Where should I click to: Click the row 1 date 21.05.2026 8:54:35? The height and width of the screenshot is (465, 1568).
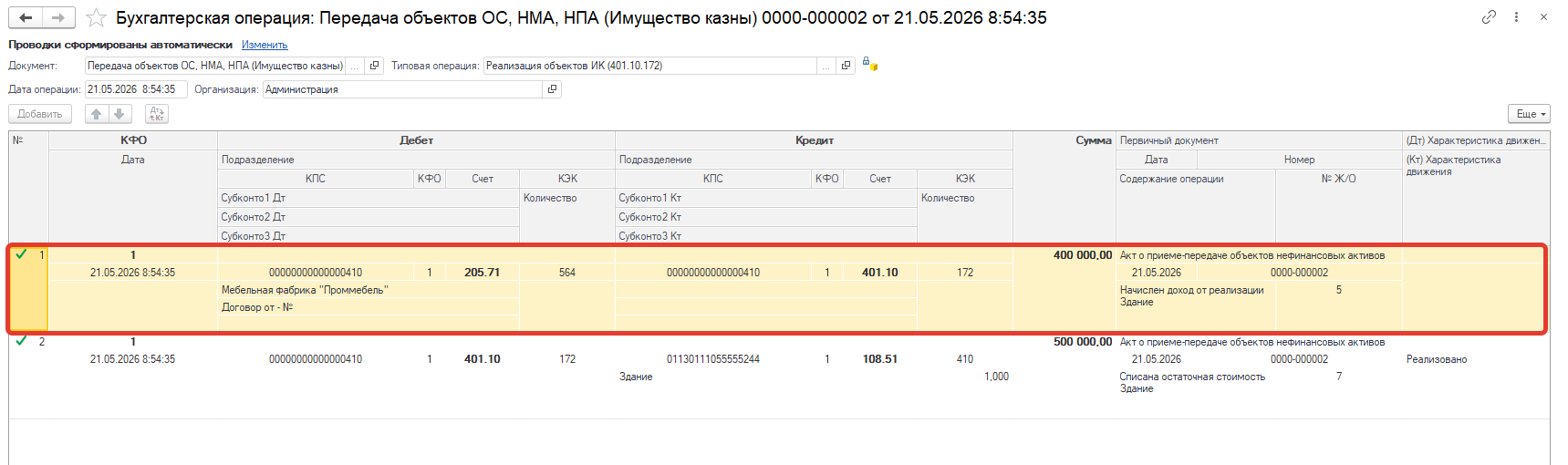132,273
